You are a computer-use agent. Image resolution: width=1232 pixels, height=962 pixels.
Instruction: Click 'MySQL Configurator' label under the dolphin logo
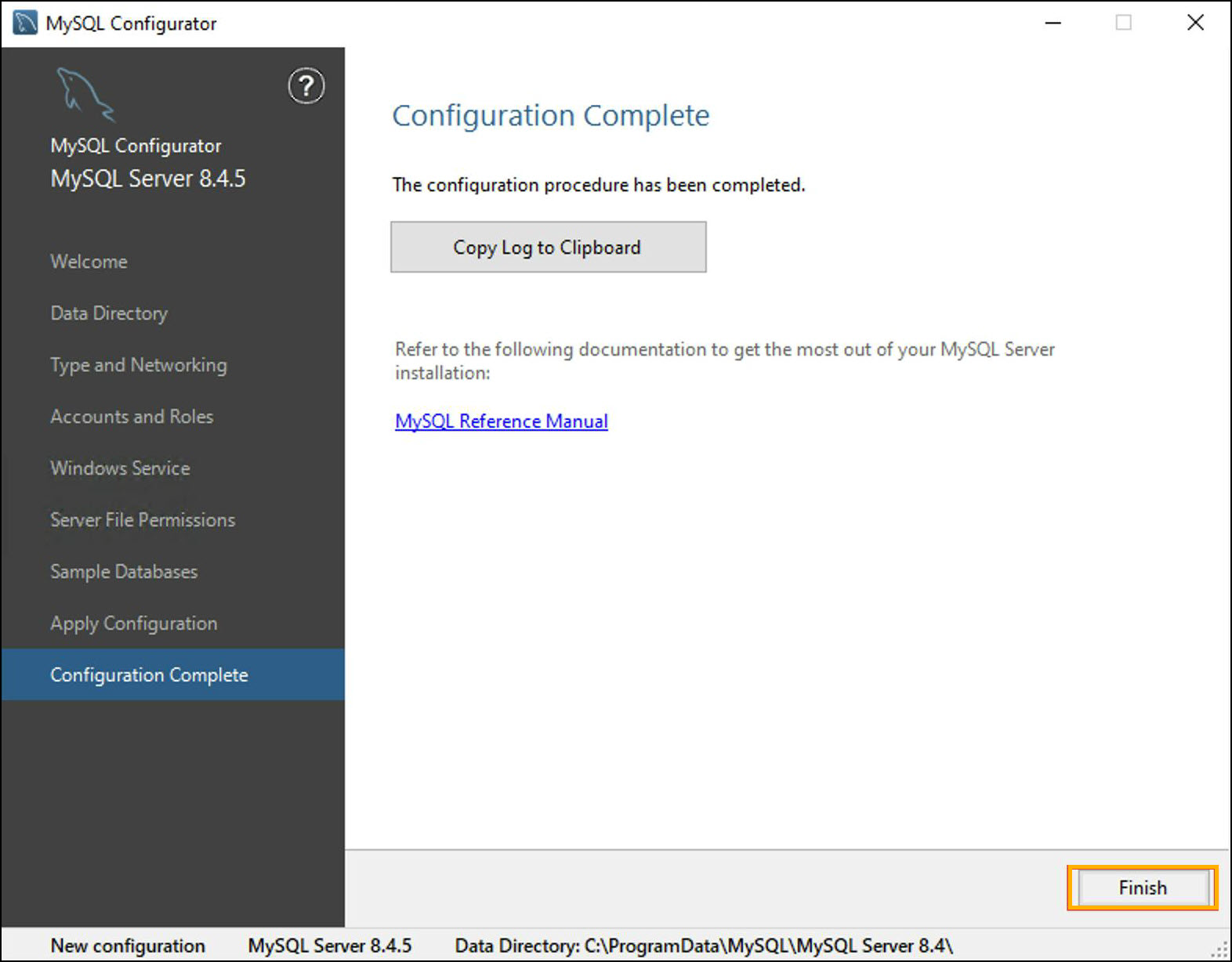click(136, 146)
